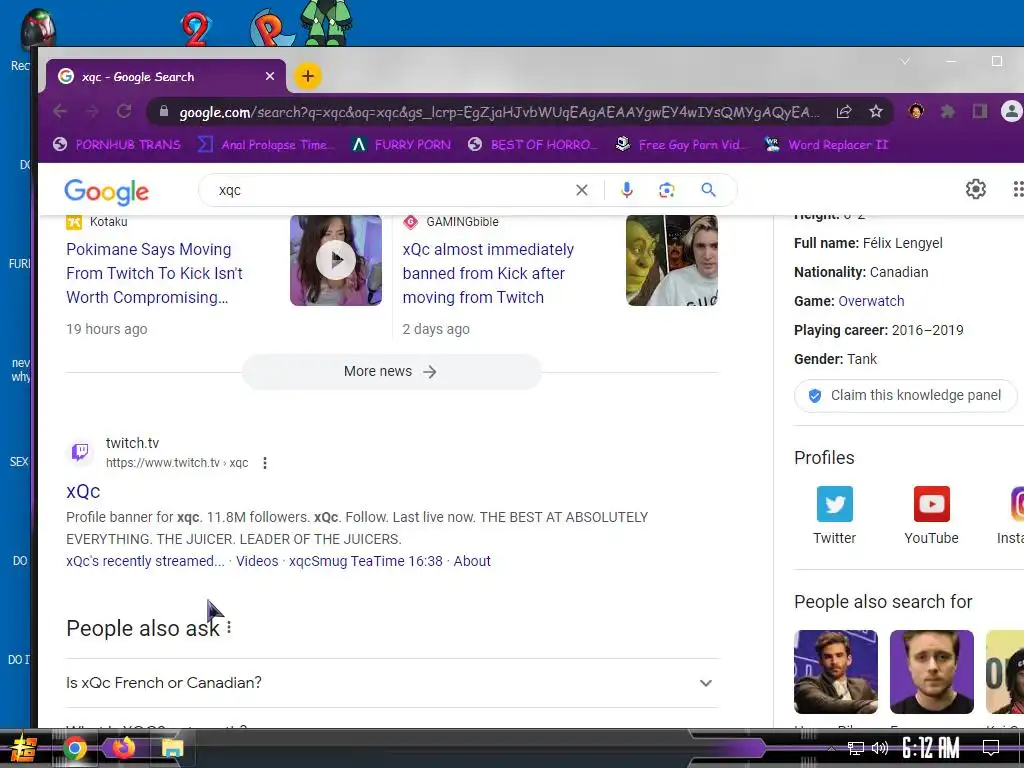The height and width of the screenshot is (768, 1024).
Task: Open File Explorer from taskbar
Action: click(x=172, y=748)
